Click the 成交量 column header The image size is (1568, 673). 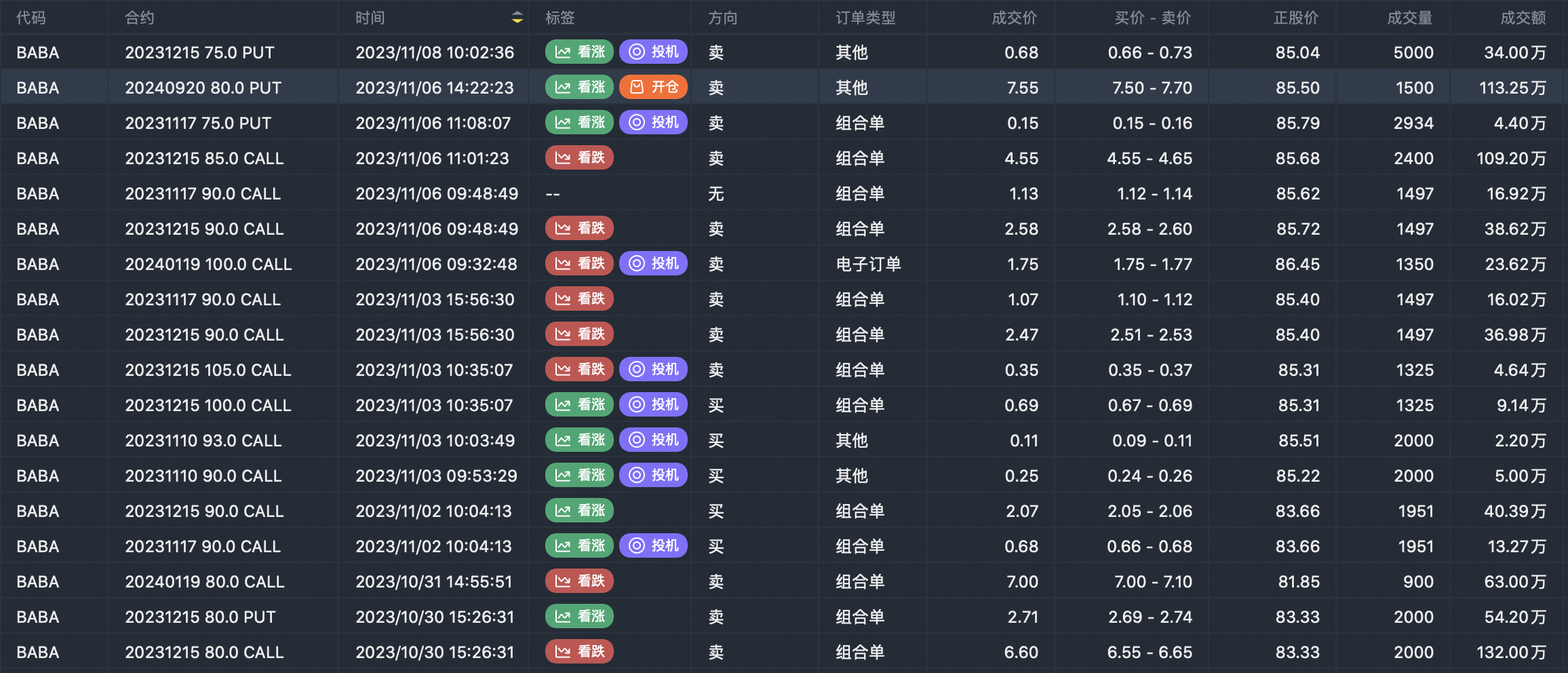1410,18
